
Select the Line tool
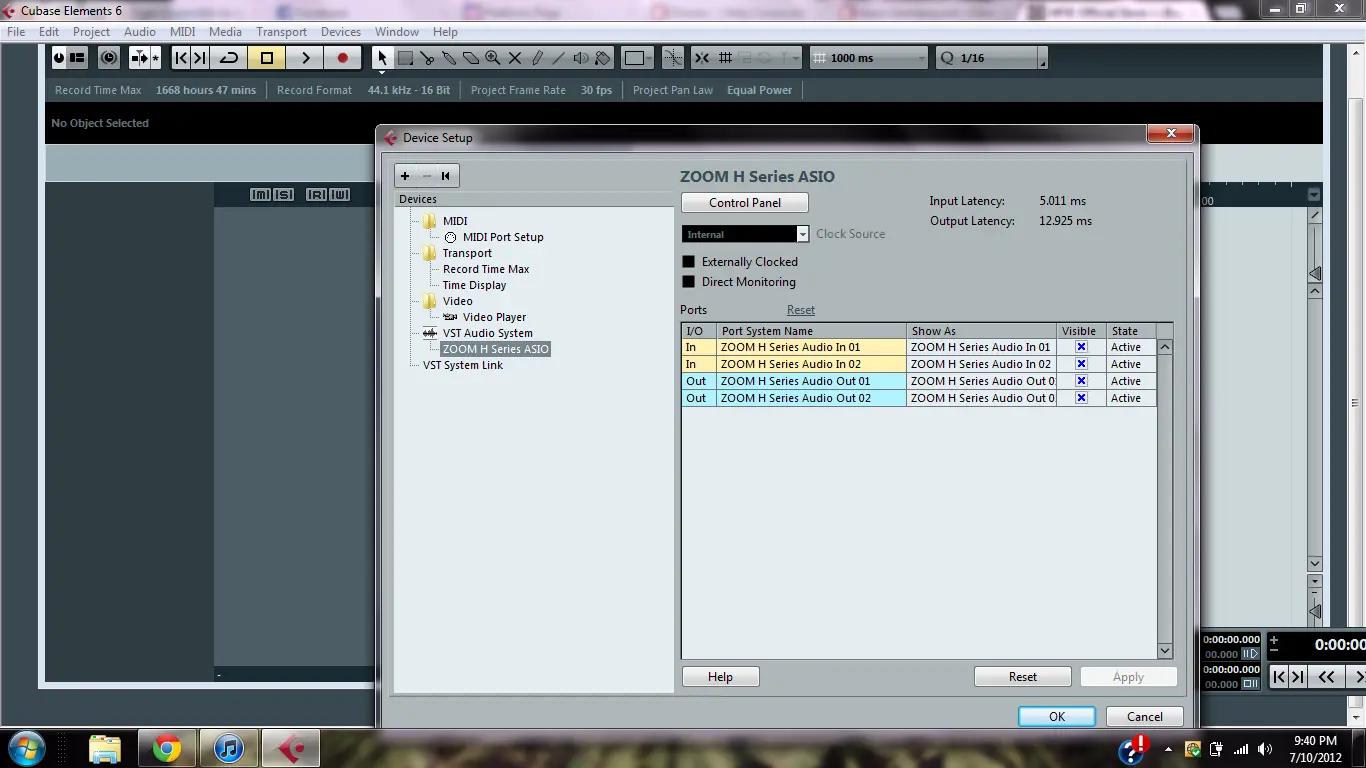(x=559, y=58)
